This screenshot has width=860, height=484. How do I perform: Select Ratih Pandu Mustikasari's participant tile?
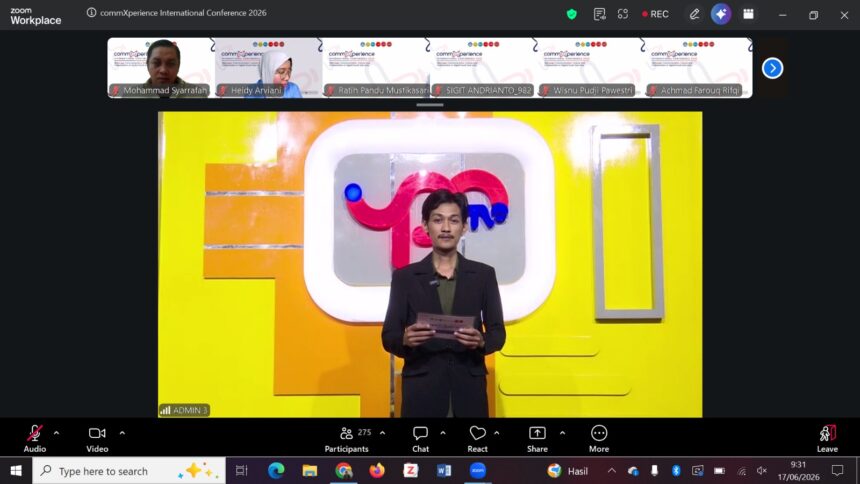[375, 68]
